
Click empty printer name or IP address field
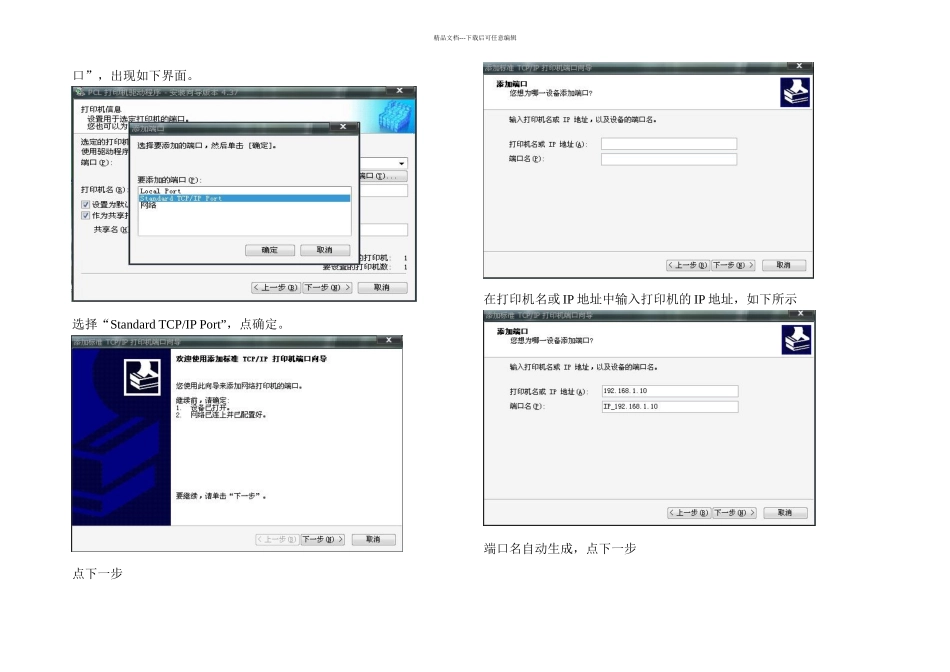[669, 144]
